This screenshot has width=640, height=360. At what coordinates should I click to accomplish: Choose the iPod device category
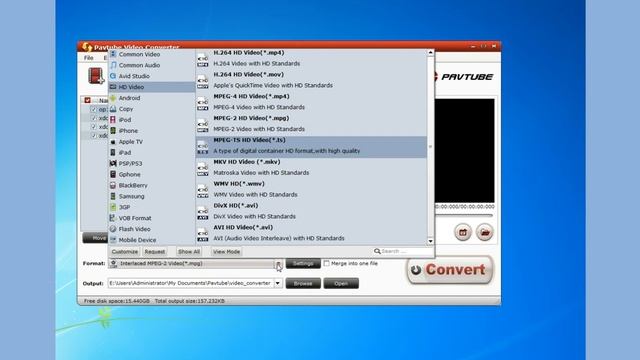(151, 120)
